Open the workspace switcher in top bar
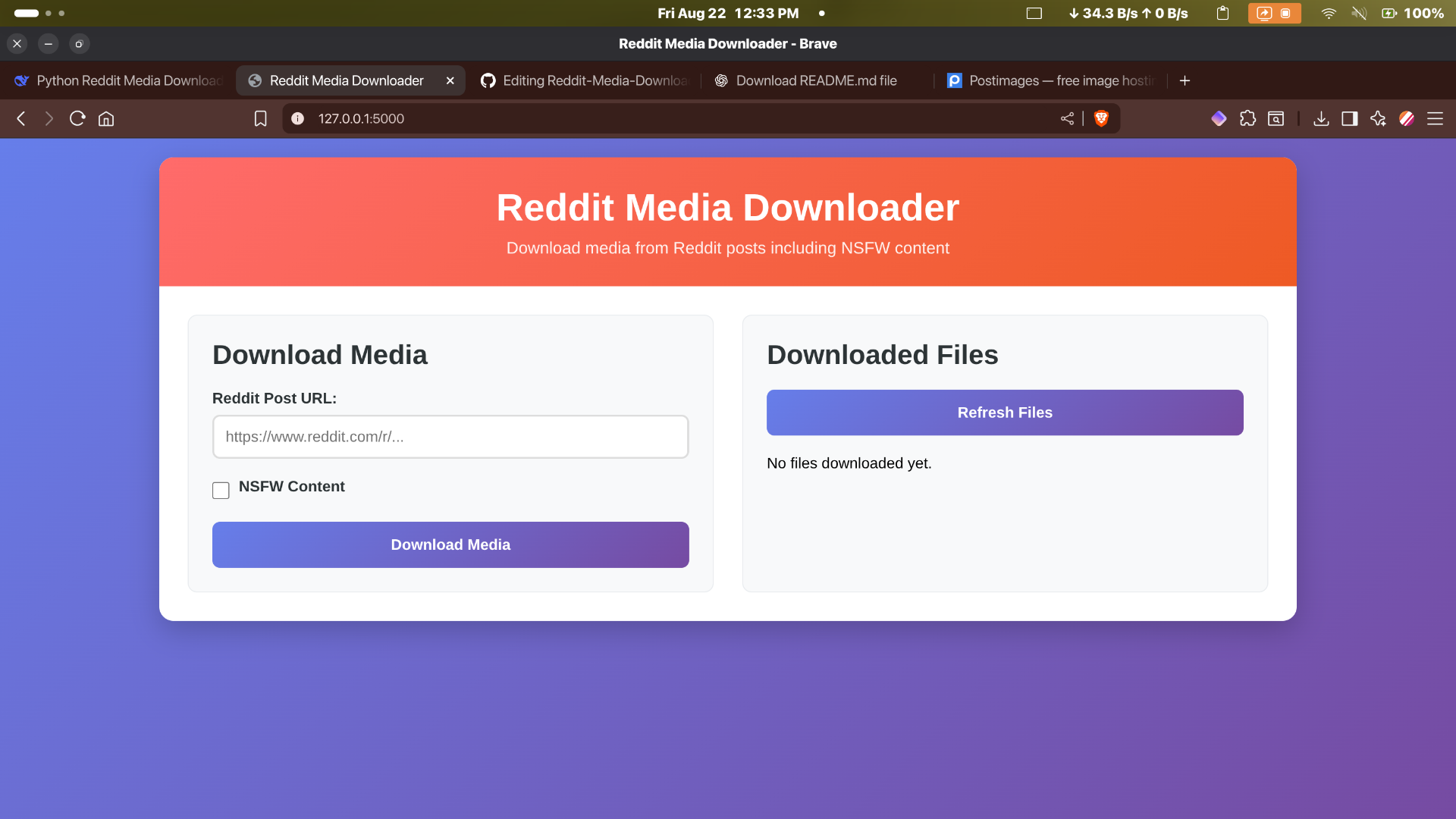 [39, 13]
